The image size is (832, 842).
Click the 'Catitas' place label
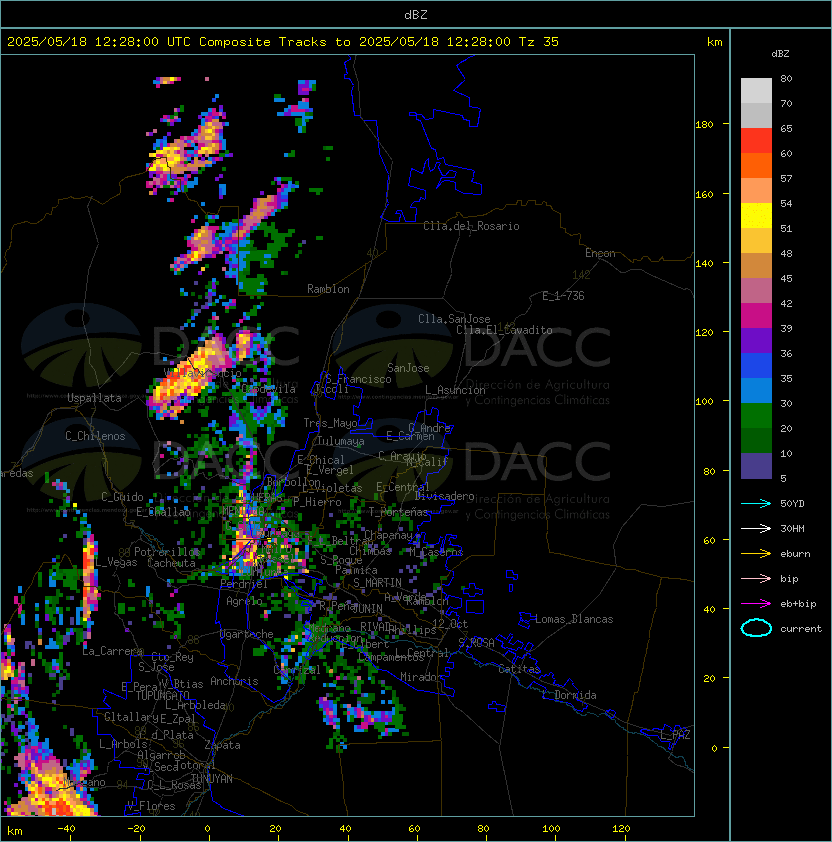coord(519,669)
